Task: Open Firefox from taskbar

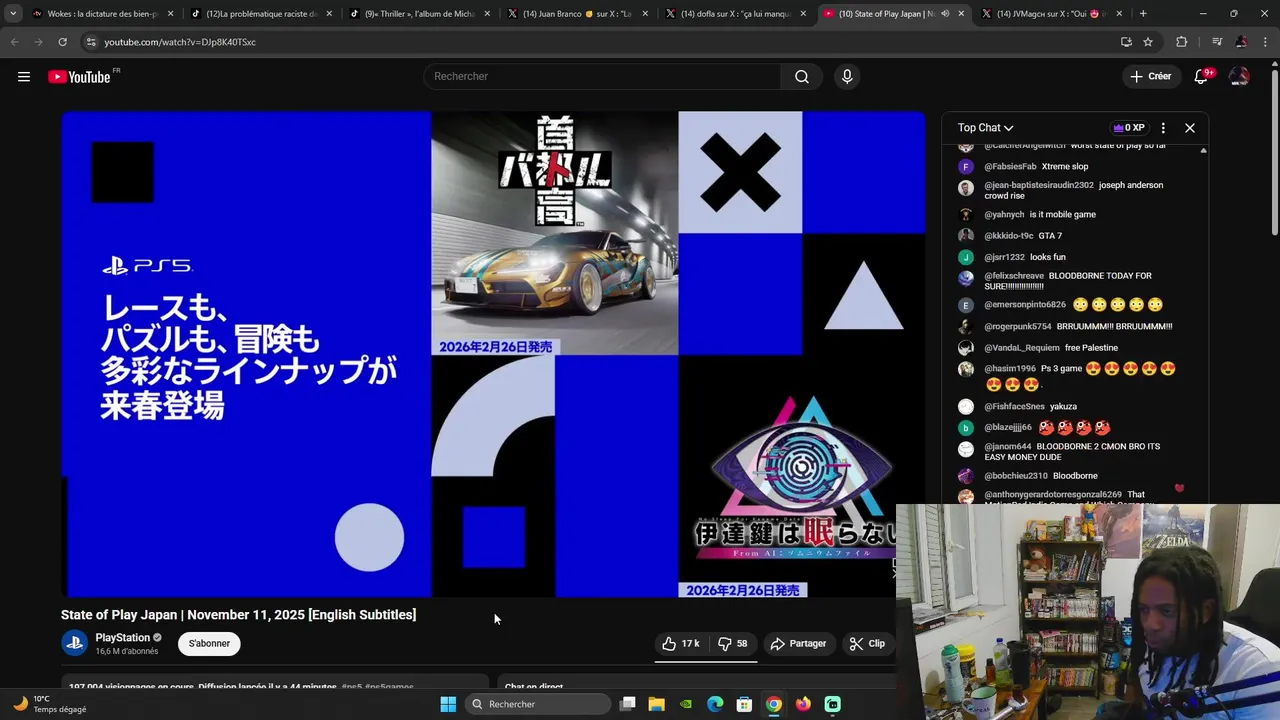Action: [803, 704]
